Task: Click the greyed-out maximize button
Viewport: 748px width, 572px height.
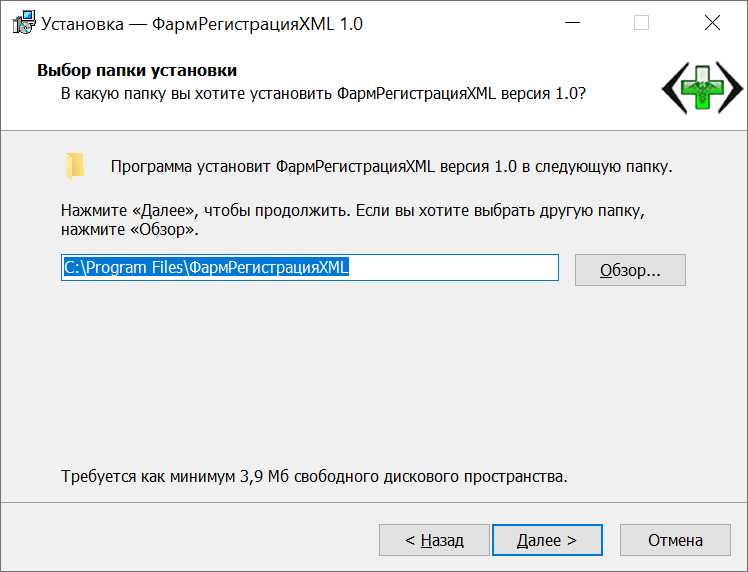Action: pyautogui.click(x=641, y=23)
